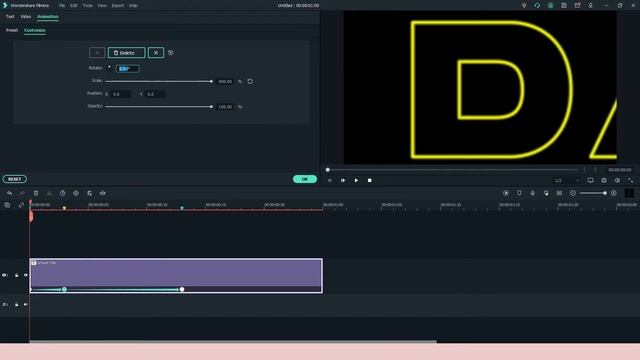Image resolution: width=640 pixels, height=360 pixels.
Task: Click the render preview circle icon
Action: click(x=506, y=193)
